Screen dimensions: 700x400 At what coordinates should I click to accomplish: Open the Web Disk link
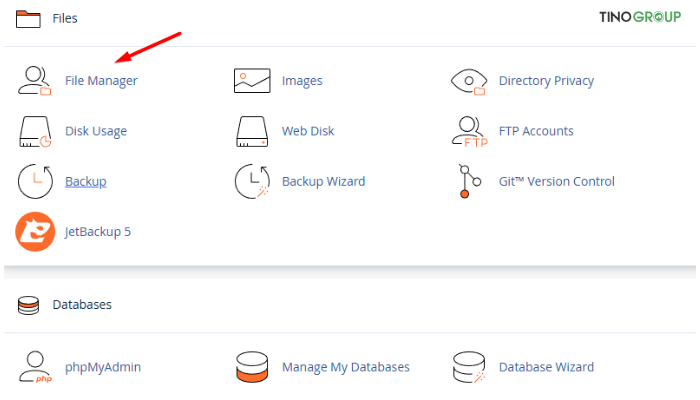coord(308,131)
